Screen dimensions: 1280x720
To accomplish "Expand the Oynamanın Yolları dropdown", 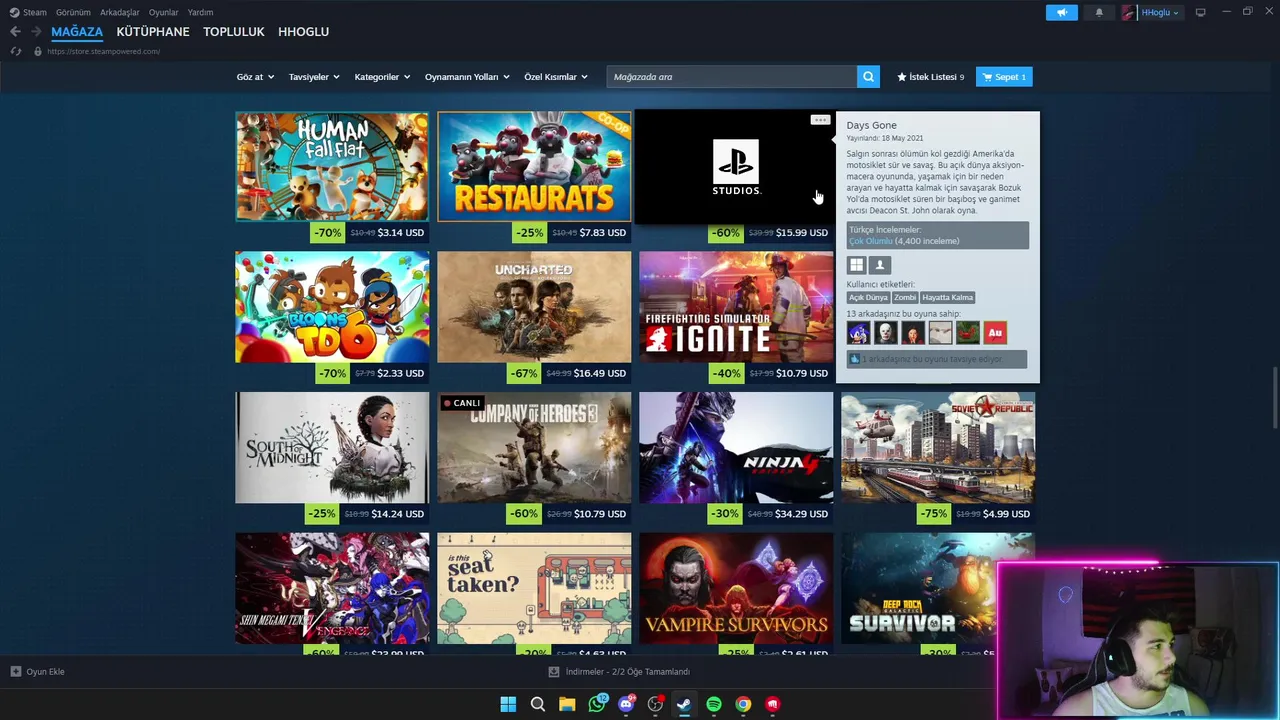I will pos(467,77).
